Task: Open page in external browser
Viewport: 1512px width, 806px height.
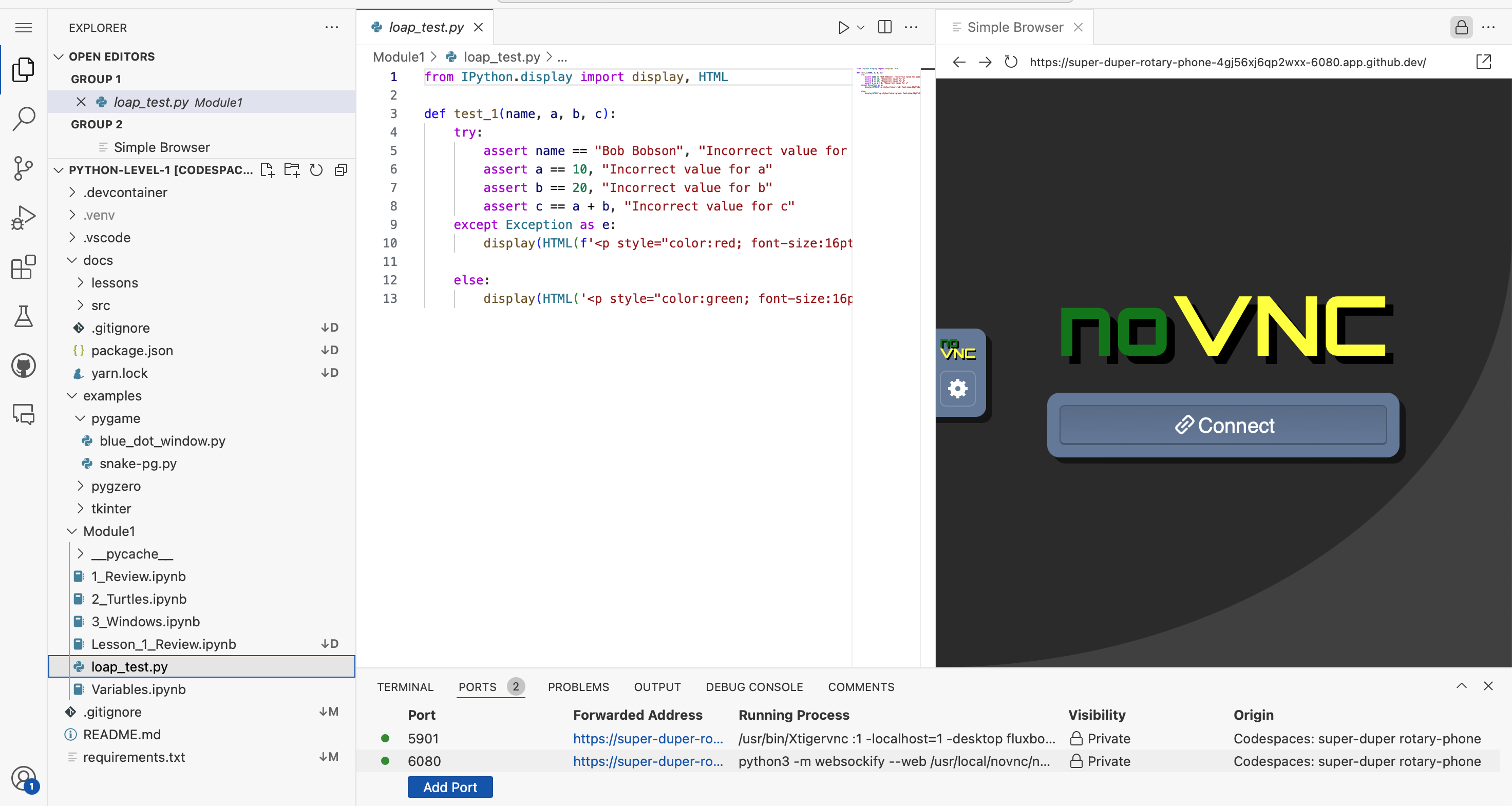Action: click(x=1483, y=62)
